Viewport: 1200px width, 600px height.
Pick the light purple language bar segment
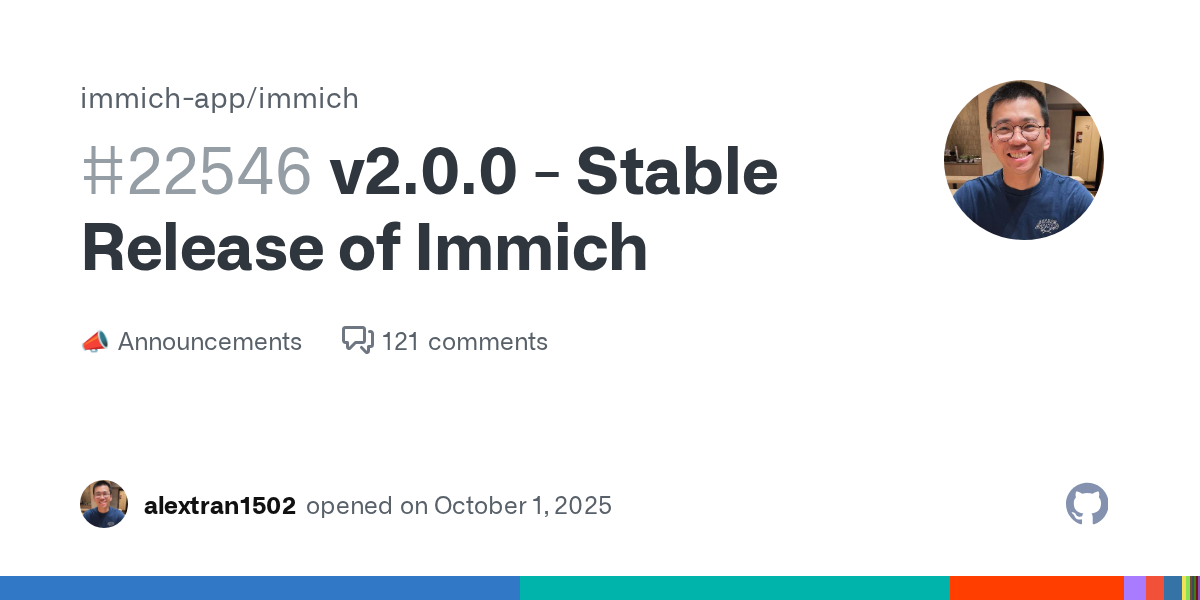[1135, 588]
